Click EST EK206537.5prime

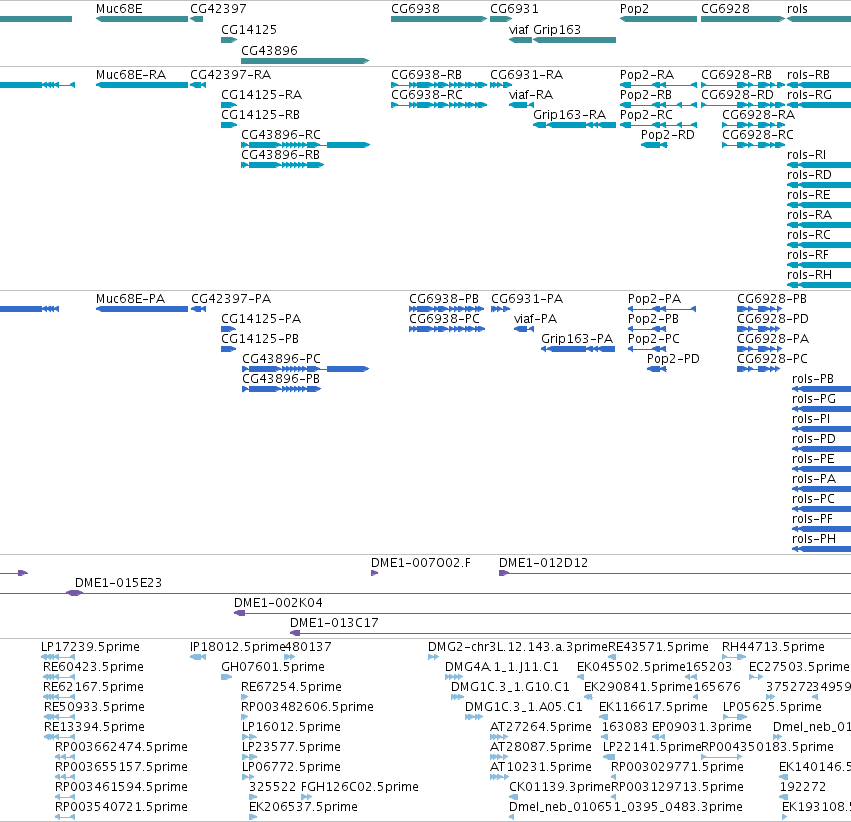coord(303,807)
